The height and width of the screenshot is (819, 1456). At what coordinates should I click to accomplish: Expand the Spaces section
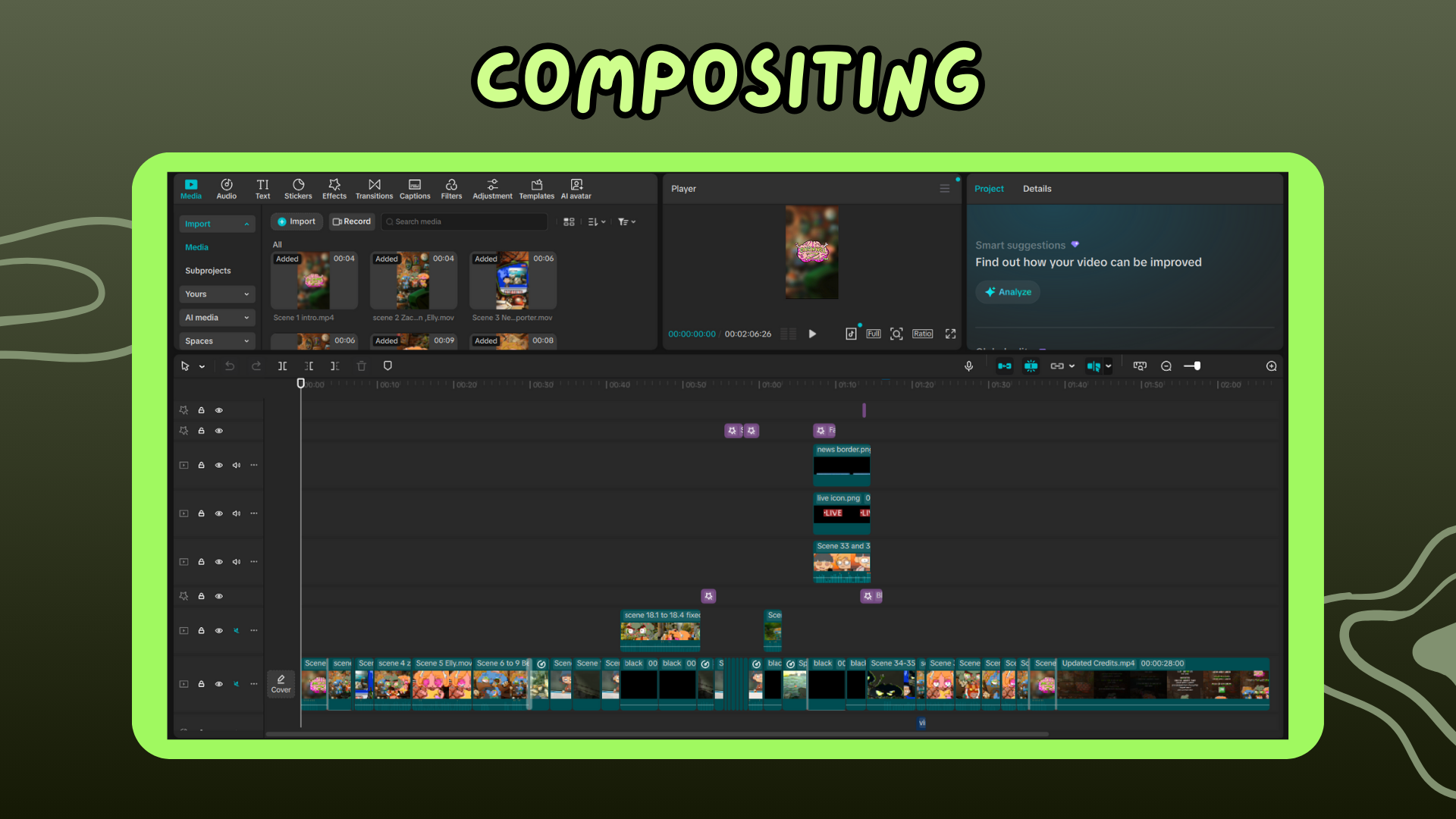point(217,341)
